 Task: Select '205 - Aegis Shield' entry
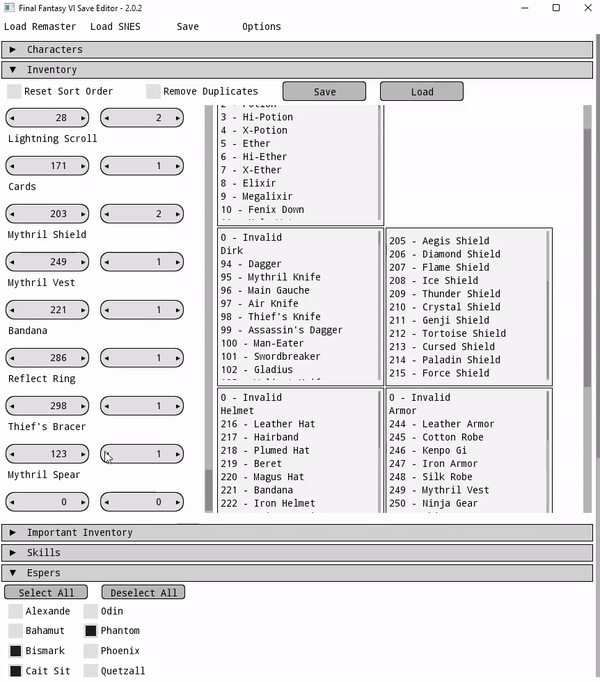click(439, 241)
